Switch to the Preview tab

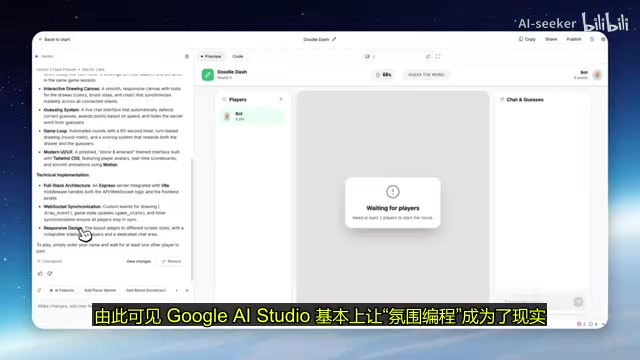[x=211, y=56]
